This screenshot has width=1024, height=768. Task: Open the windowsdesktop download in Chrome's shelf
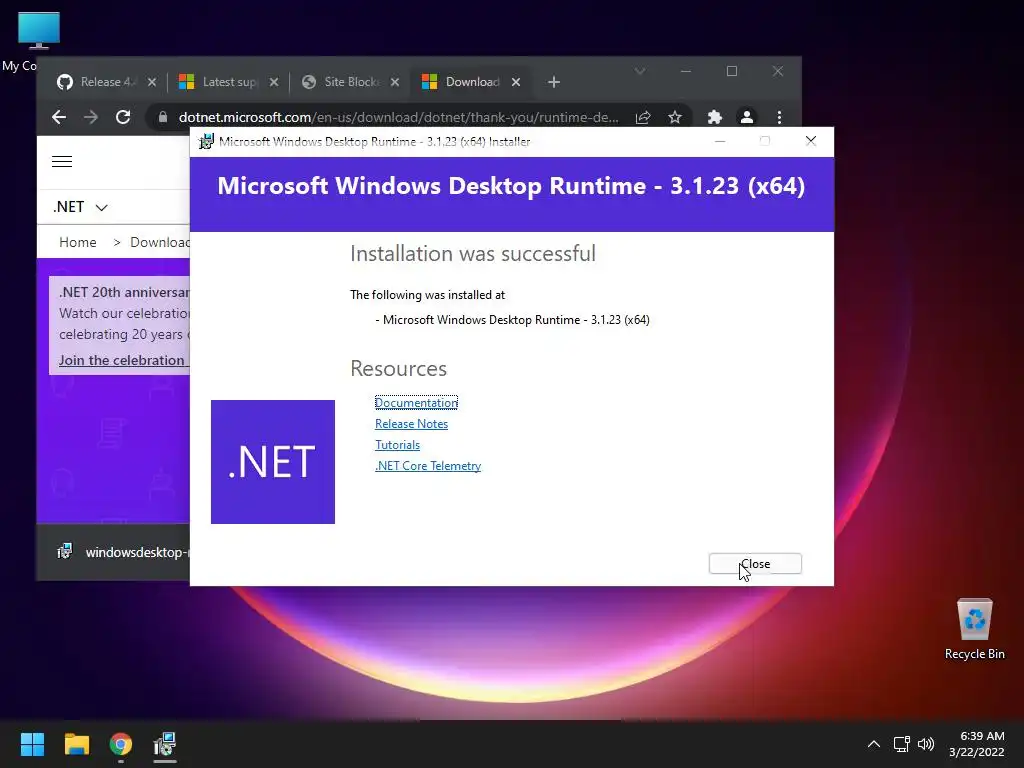coord(124,552)
